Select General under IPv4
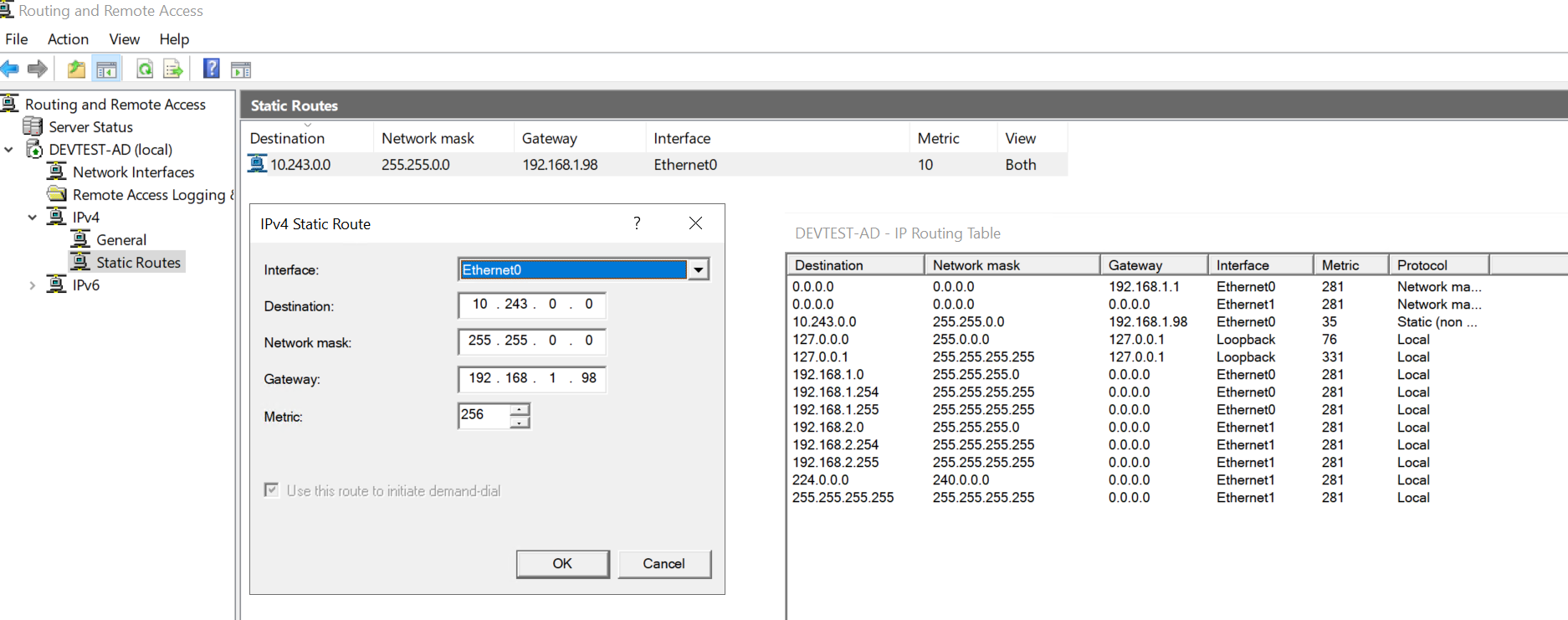Viewport: 1568px width, 620px height. [x=121, y=240]
